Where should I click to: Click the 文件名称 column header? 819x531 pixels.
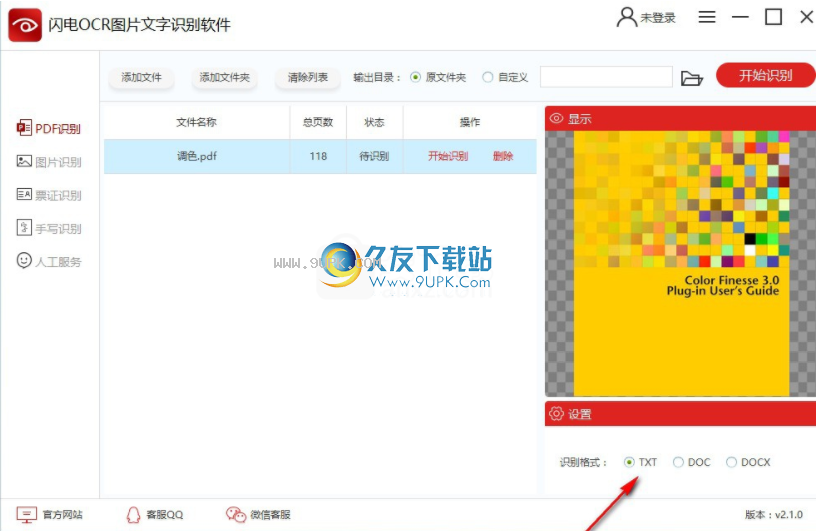196,122
